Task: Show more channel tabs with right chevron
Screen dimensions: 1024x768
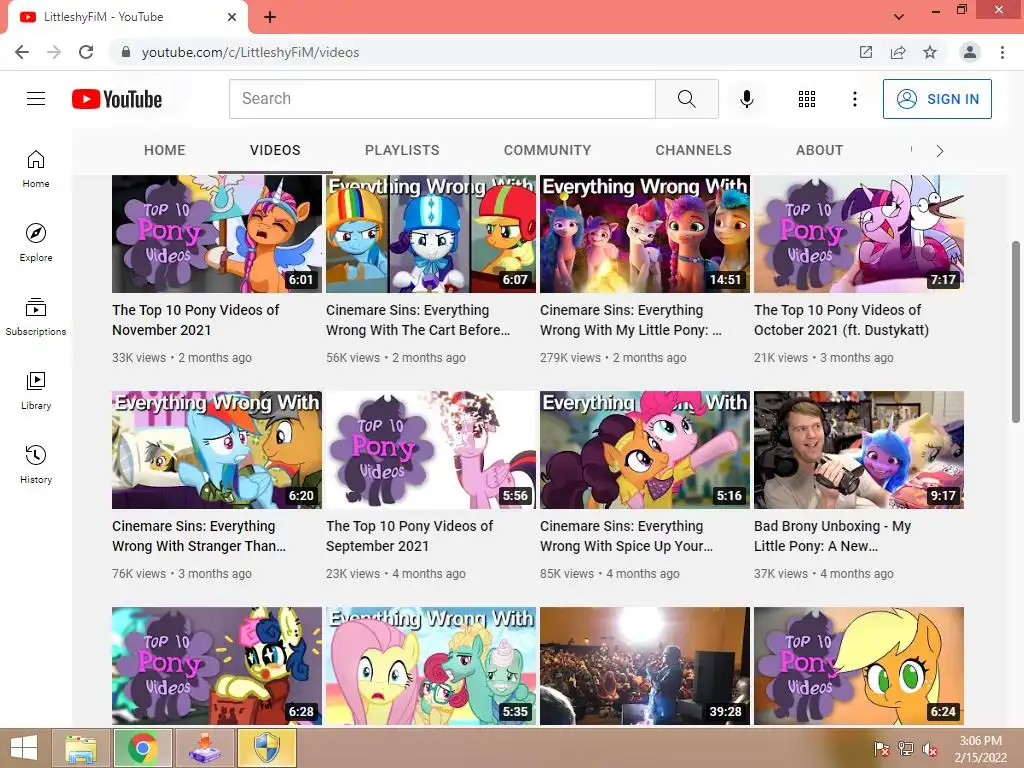Action: coord(940,151)
